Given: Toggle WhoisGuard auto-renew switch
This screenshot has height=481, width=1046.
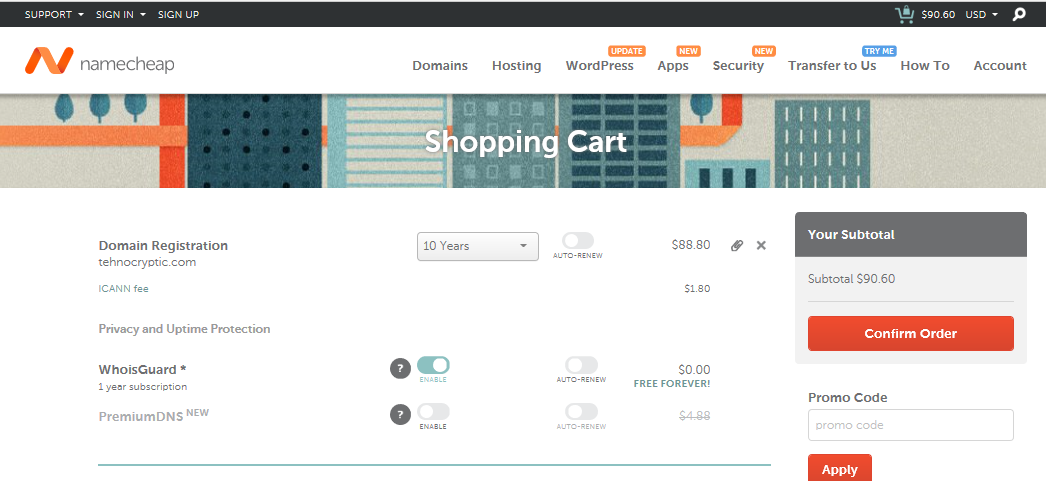Looking at the screenshot, I should coord(582,365).
